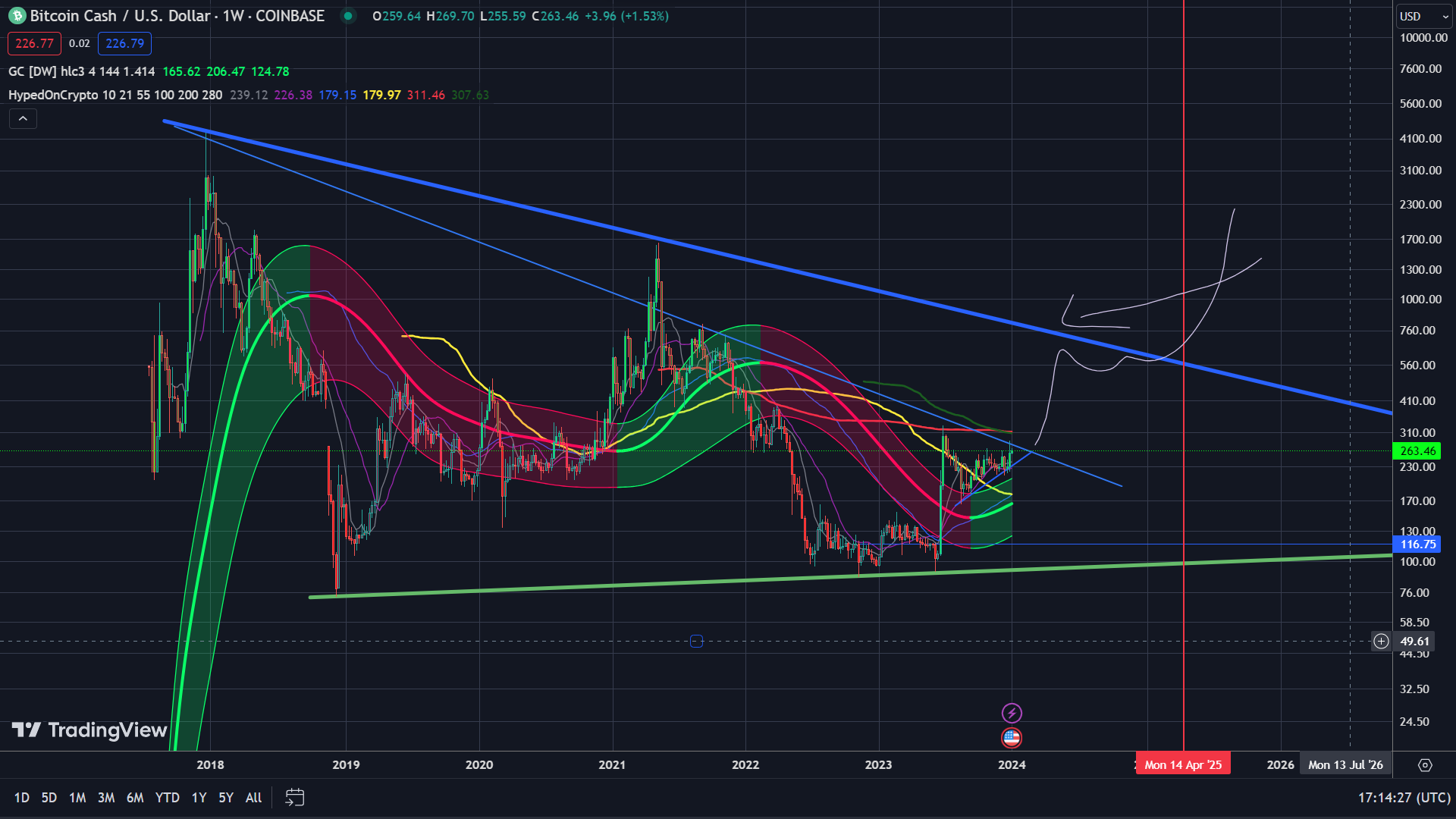Click the green market status dot
The image size is (1456, 819).
coord(348,16)
